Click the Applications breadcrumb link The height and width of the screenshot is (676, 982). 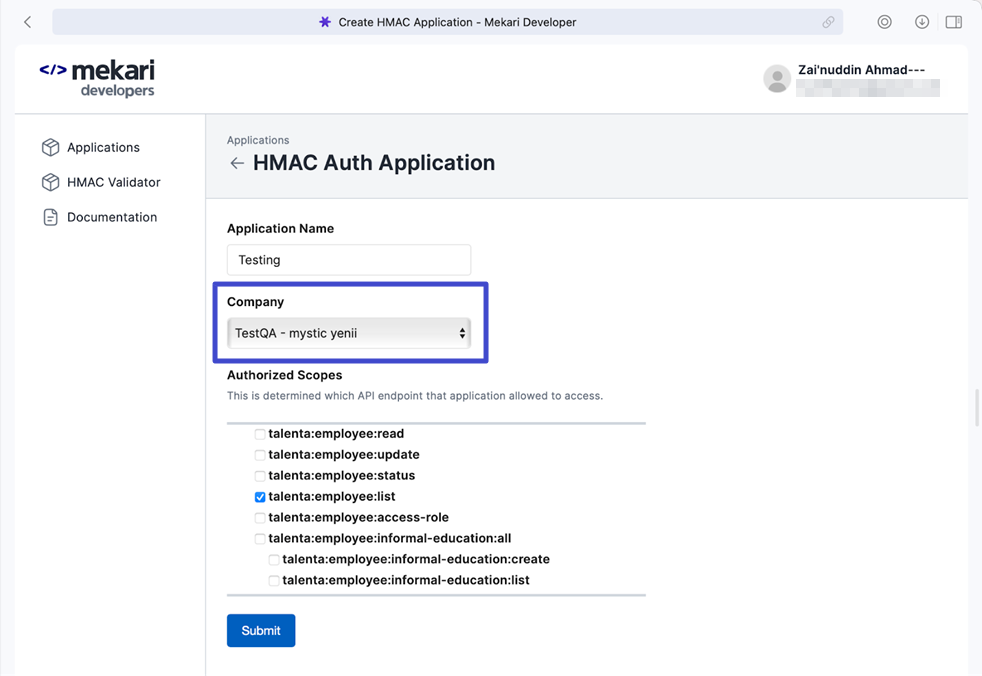tap(258, 140)
